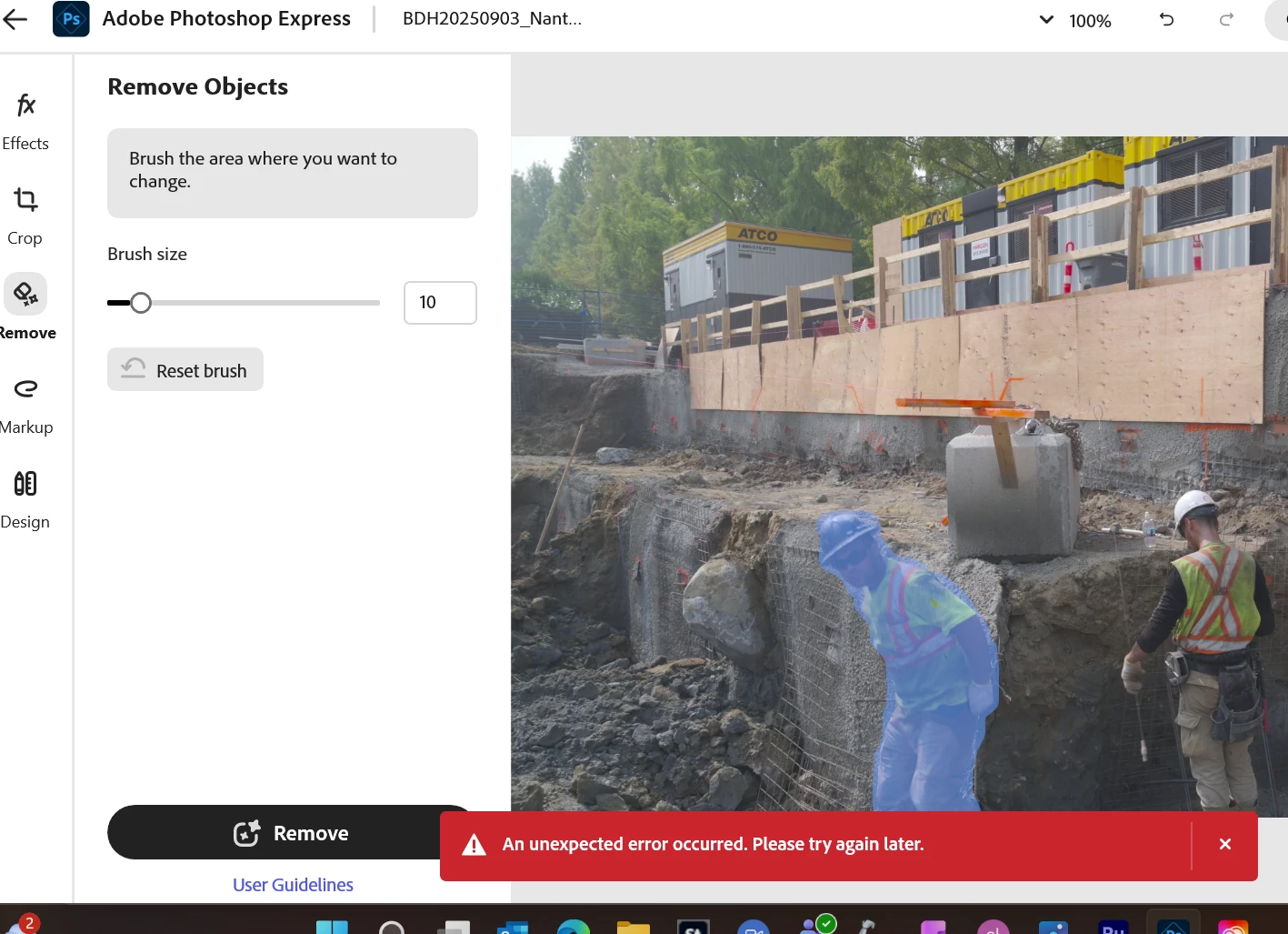Click the 100% zoom value
Screen dimensions: 1288x934
coord(1090,20)
